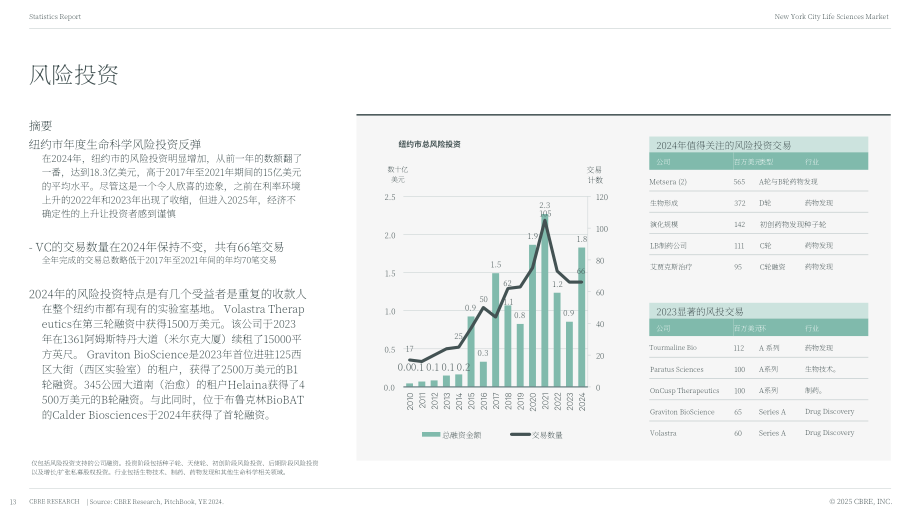Select the 总融资金额 legend label
The width and height of the screenshot is (920, 518).
click(462, 435)
